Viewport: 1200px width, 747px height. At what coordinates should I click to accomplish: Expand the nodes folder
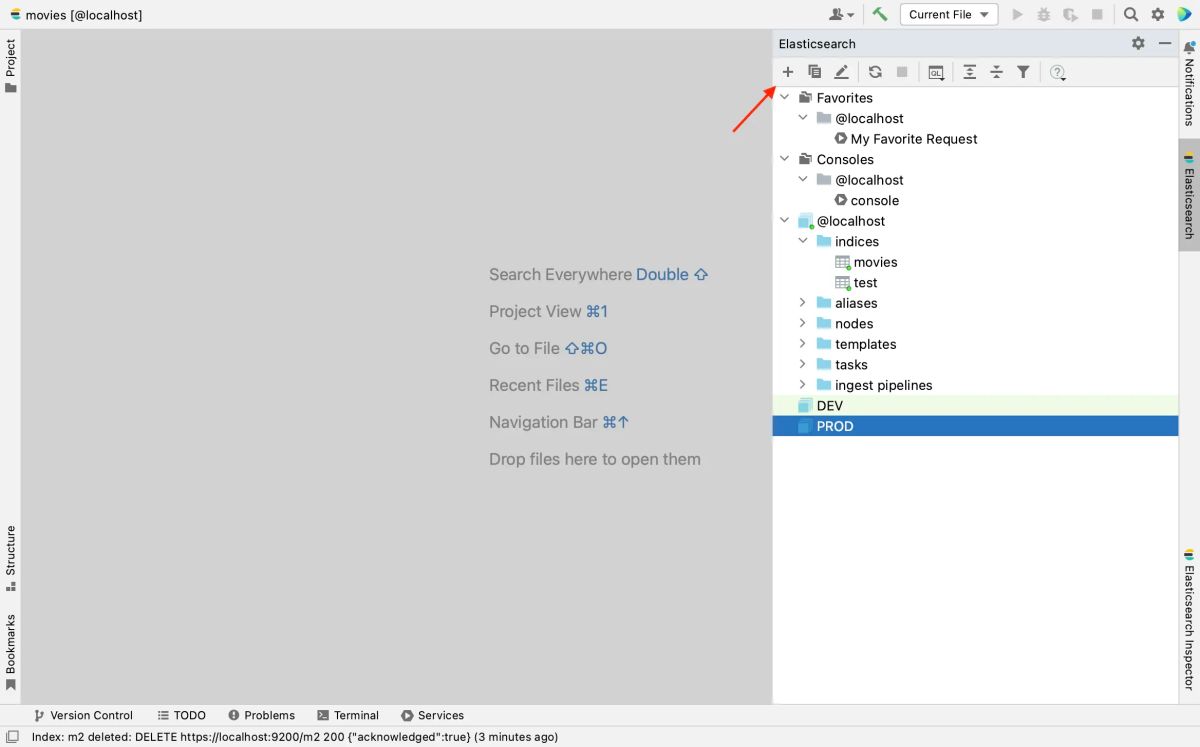click(803, 323)
